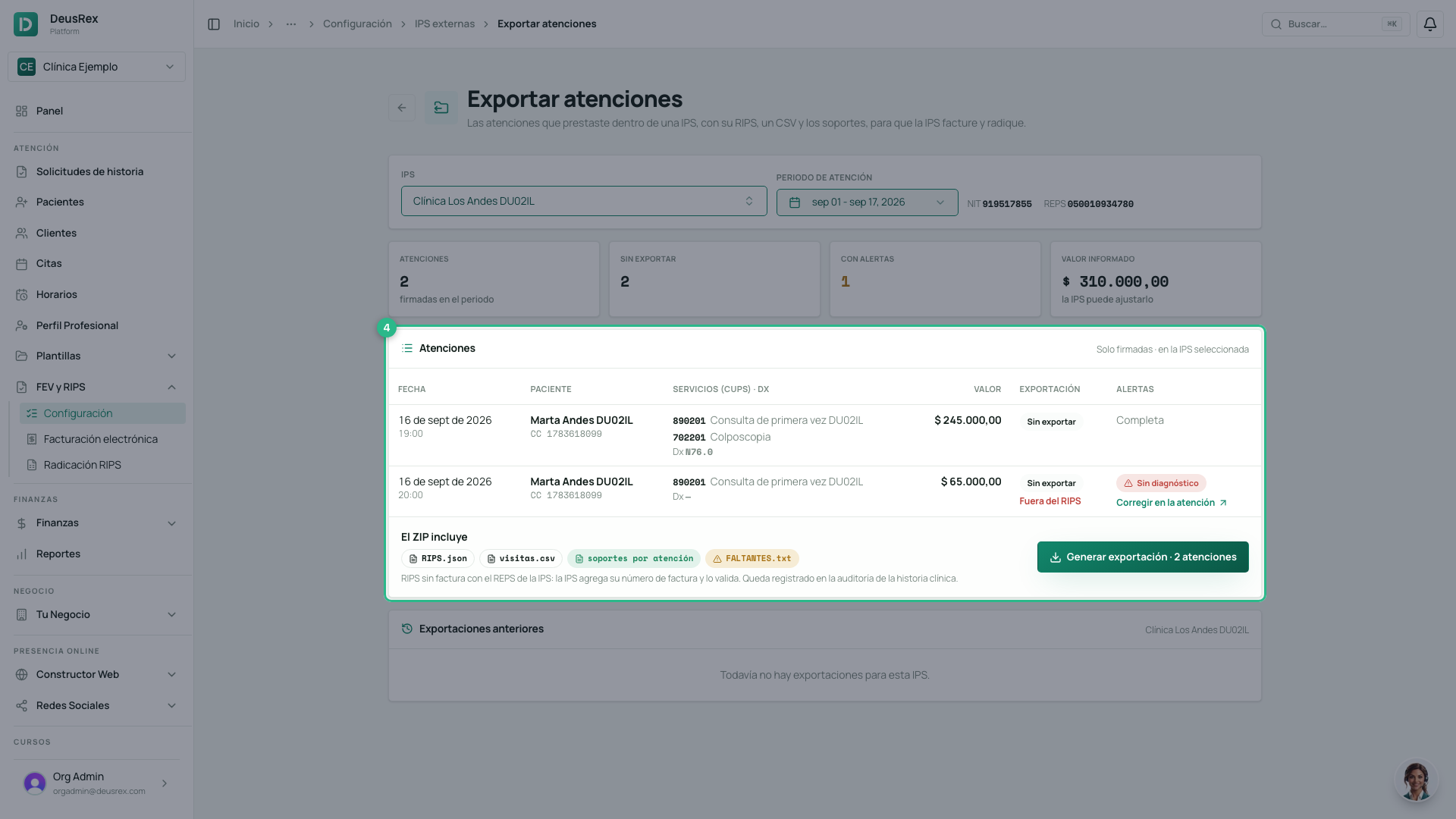The image size is (1456, 819).
Task: Select Configuración submenu item
Action: pyautogui.click(x=102, y=413)
